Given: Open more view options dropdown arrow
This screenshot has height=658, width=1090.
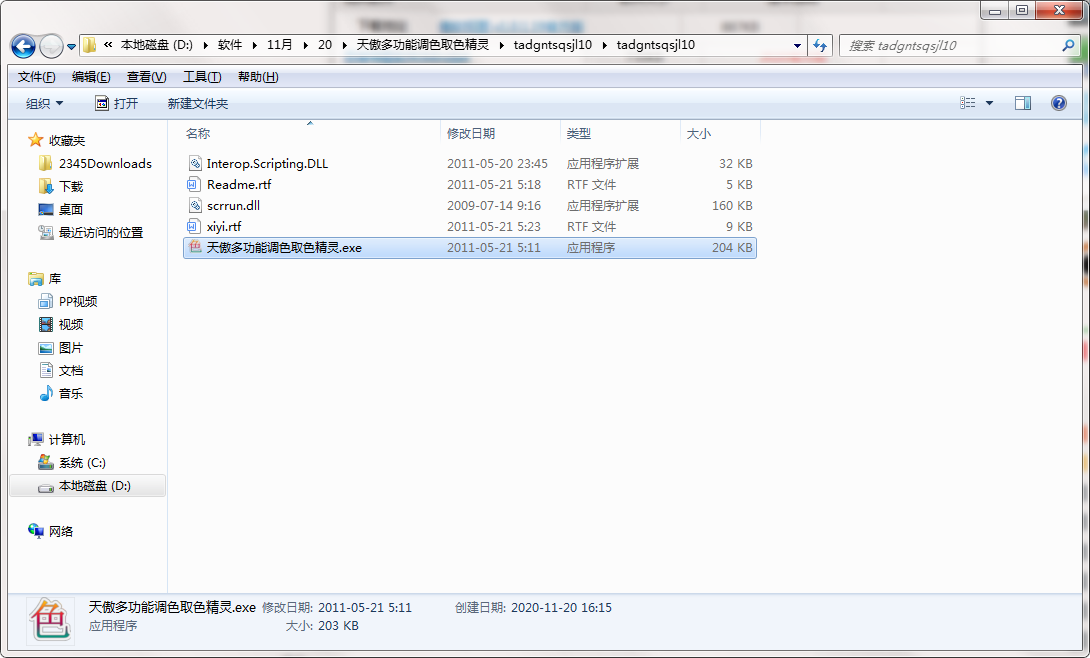Looking at the screenshot, I should point(989,104).
